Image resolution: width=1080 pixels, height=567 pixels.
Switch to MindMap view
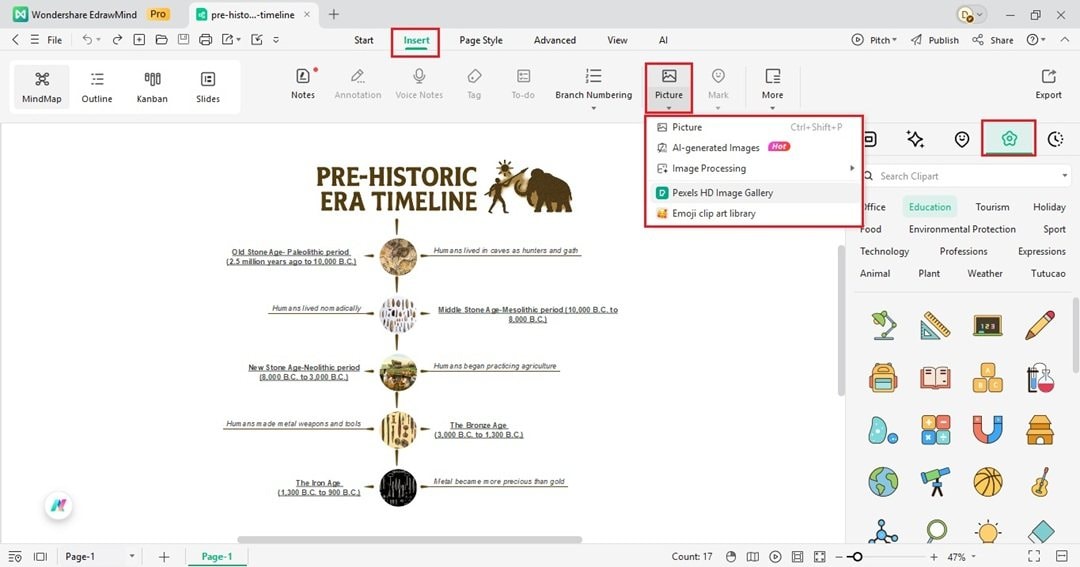[42, 87]
